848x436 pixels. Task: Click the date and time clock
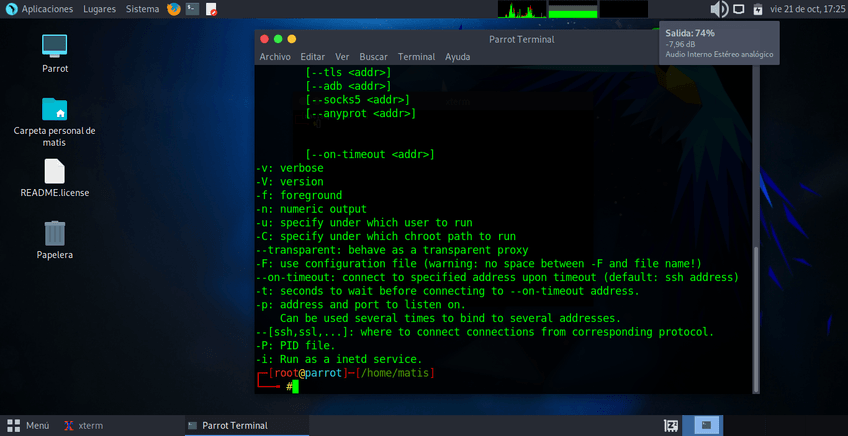point(807,9)
